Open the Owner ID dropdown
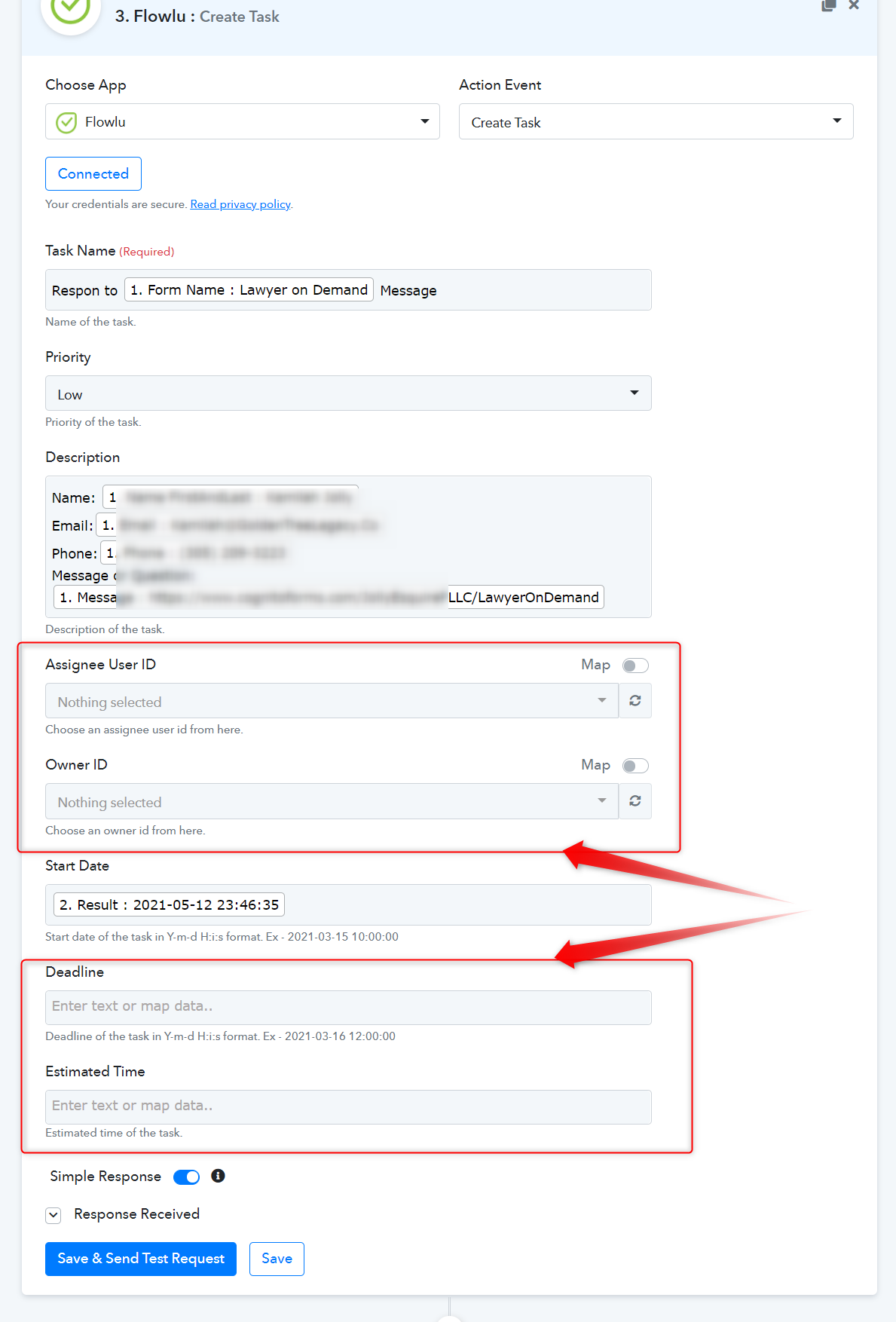896x1322 pixels. (332, 801)
